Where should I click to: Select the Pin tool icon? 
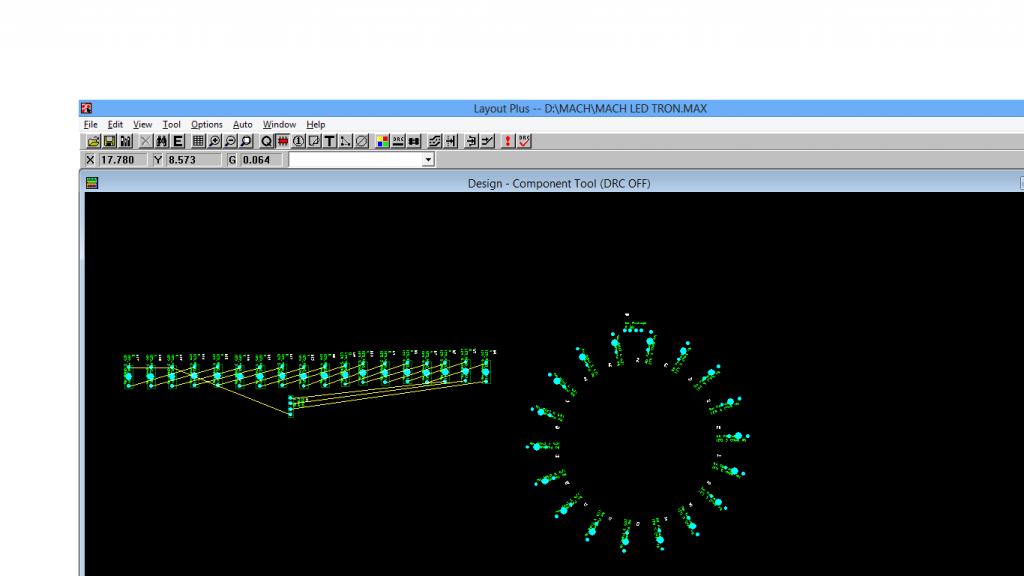pyautogui.click(x=298, y=141)
